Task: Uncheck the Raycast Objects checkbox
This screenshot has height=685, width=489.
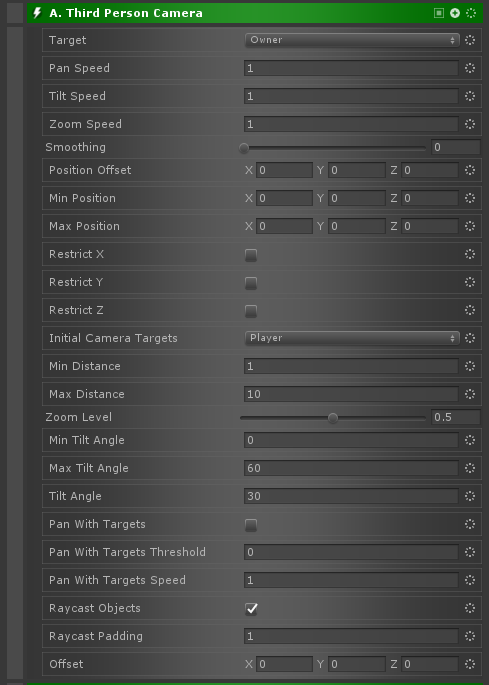Action: [251, 609]
